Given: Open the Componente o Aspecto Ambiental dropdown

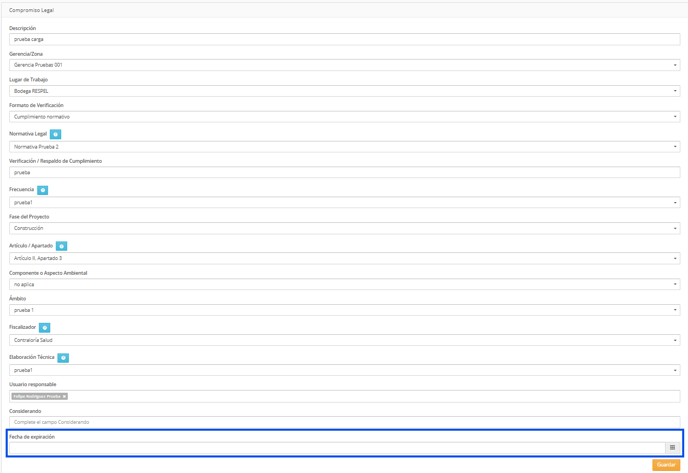Looking at the screenshot, I should pos(344,284).
